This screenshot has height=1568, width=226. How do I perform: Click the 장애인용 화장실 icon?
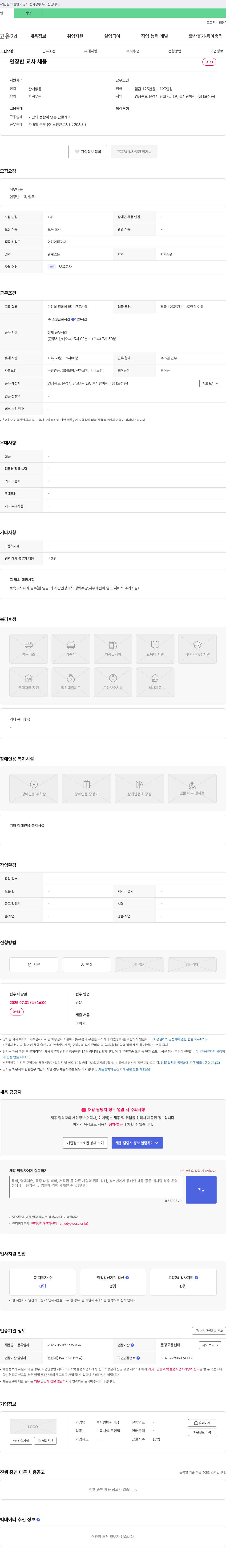point(140,789)
